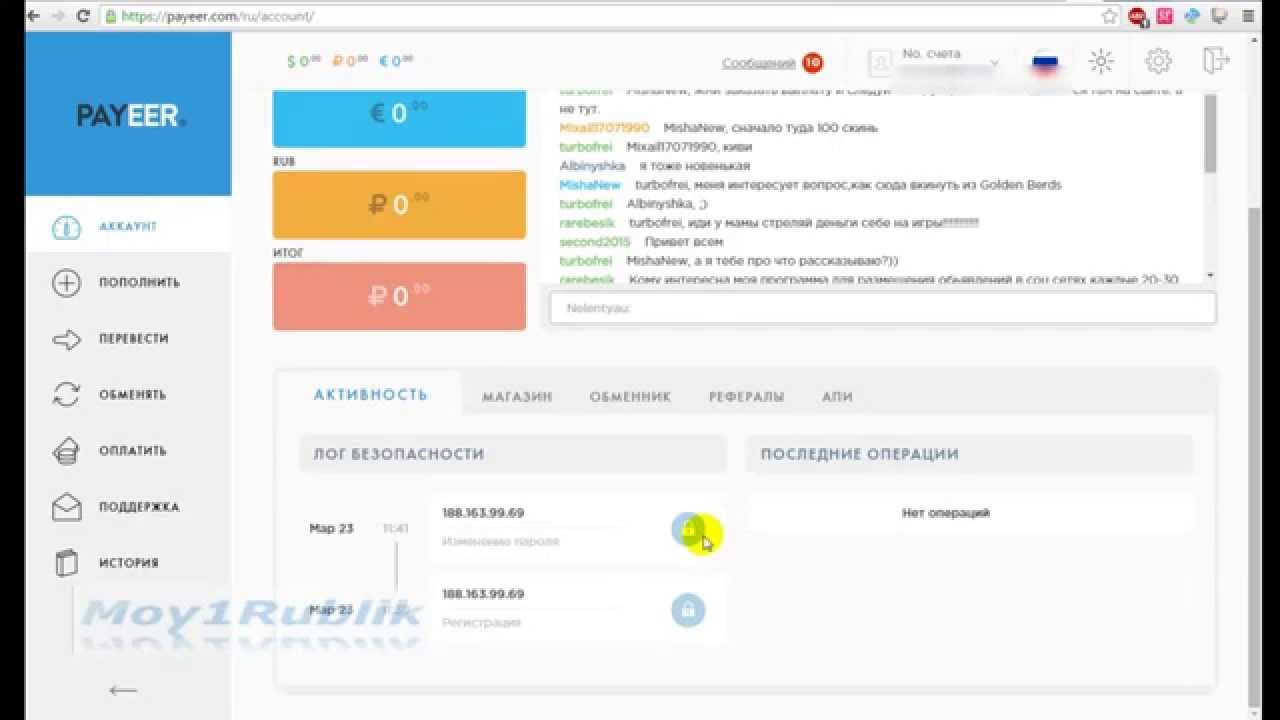Open the История book icon
The height and width of the screenshot is (720, 1280).
pyautogui.click(x=66, y=563)
